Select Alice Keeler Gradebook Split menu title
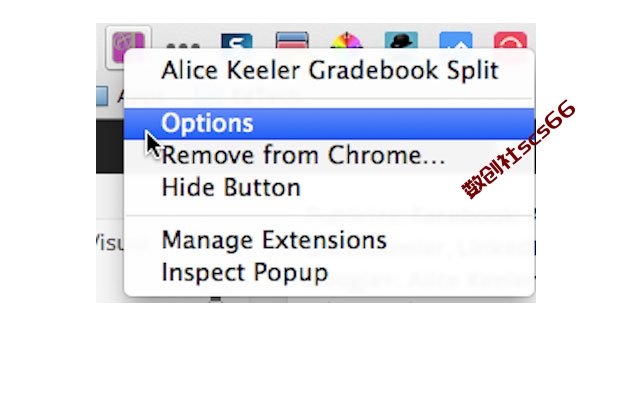The width and height of the screenshot is (640, 400). [x=329, y=71]
